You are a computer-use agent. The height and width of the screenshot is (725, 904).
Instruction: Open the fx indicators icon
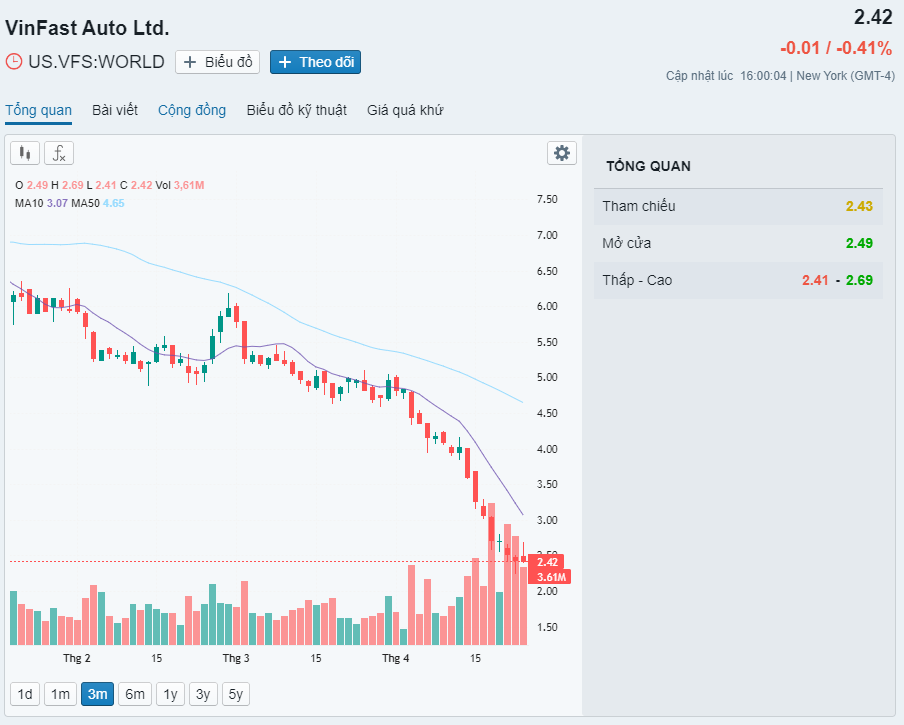click(59, 153)
